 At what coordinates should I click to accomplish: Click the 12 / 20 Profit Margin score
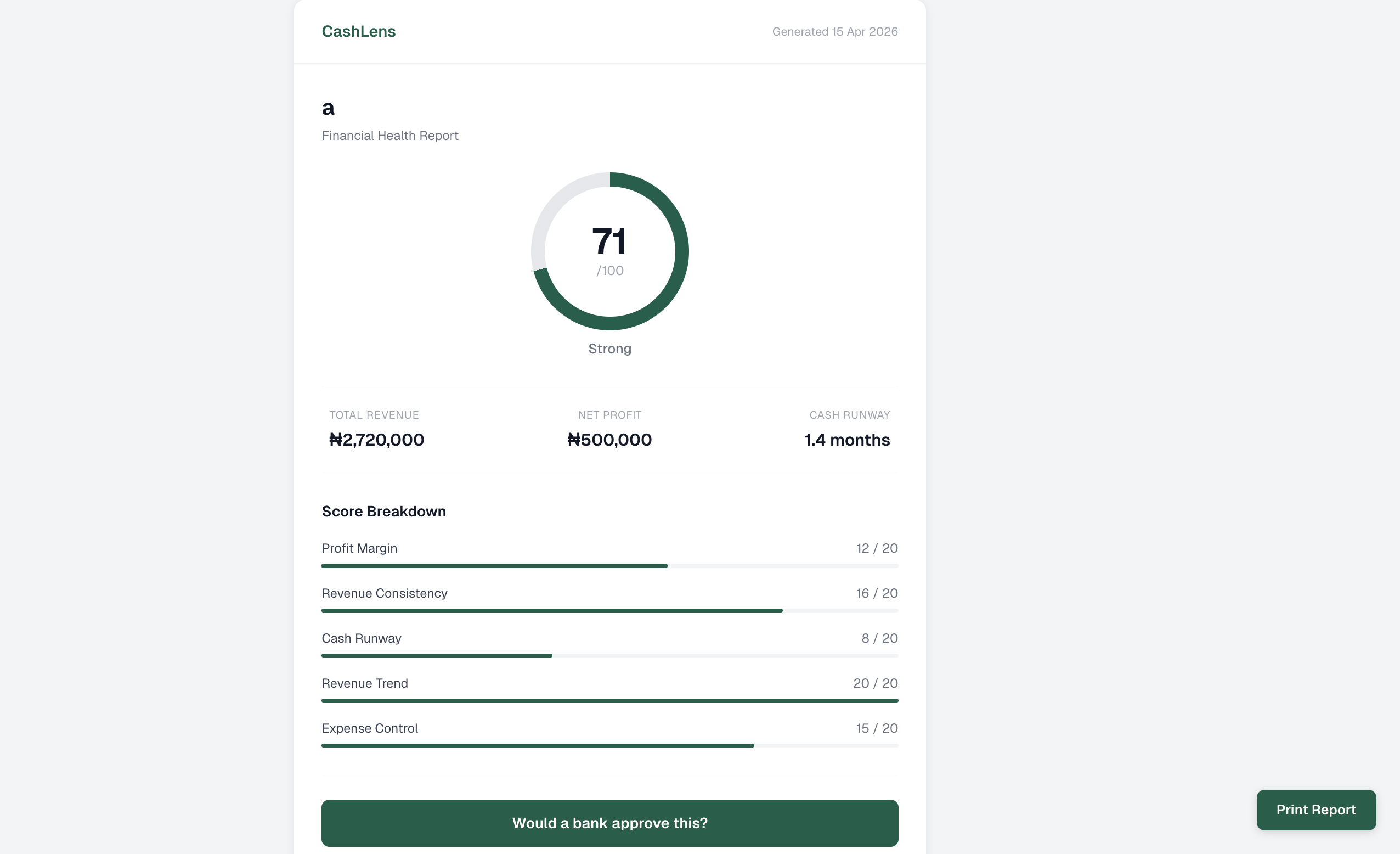tap(877, 548)
